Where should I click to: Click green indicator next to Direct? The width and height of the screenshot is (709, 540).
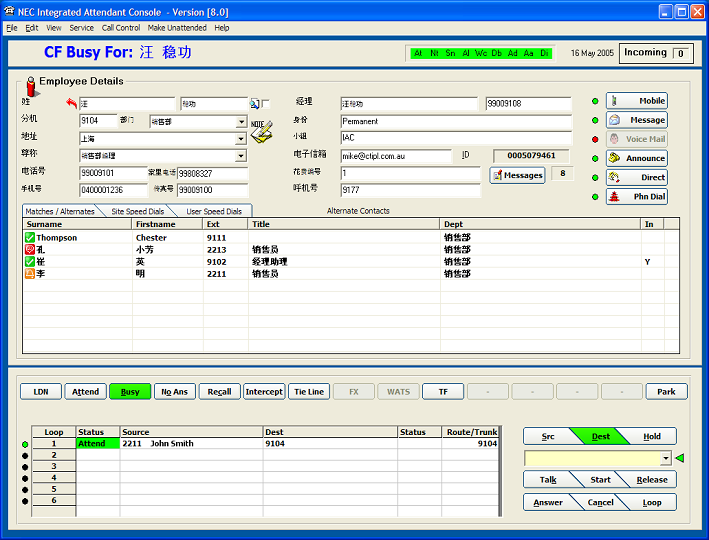coord(595,178)
